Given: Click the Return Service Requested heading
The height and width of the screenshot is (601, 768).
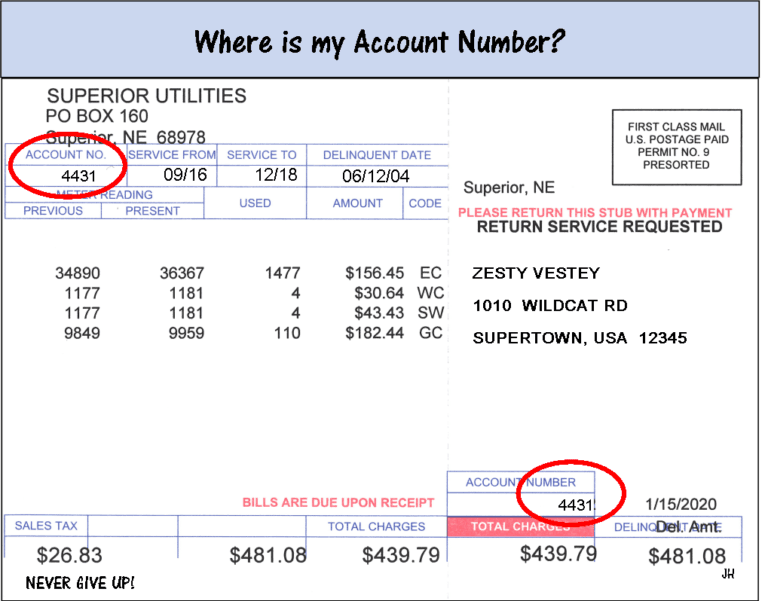Looking at the screenshot, I should 599,227.
